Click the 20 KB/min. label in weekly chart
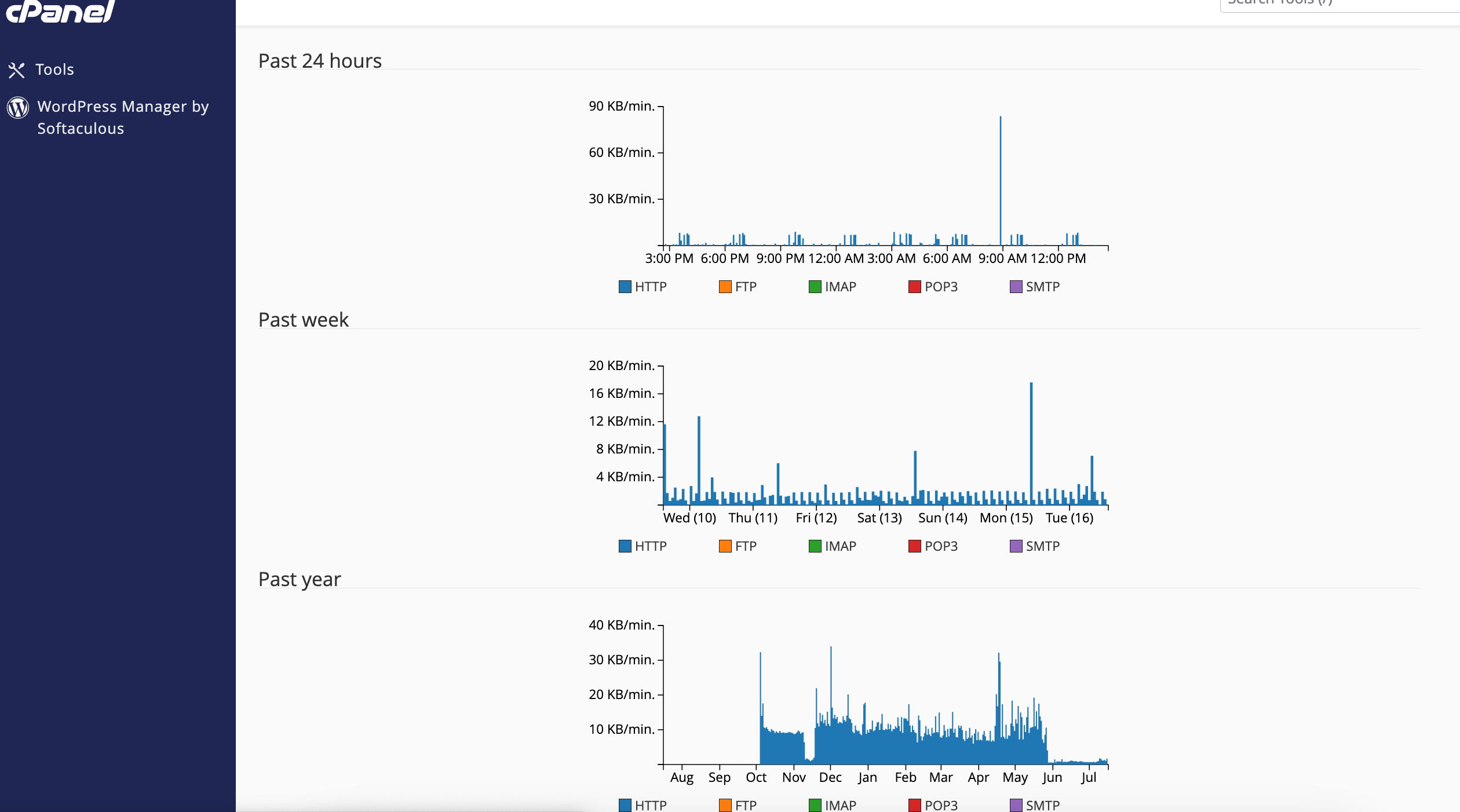The image size is (1460, 812). click(x=622, y=365)
